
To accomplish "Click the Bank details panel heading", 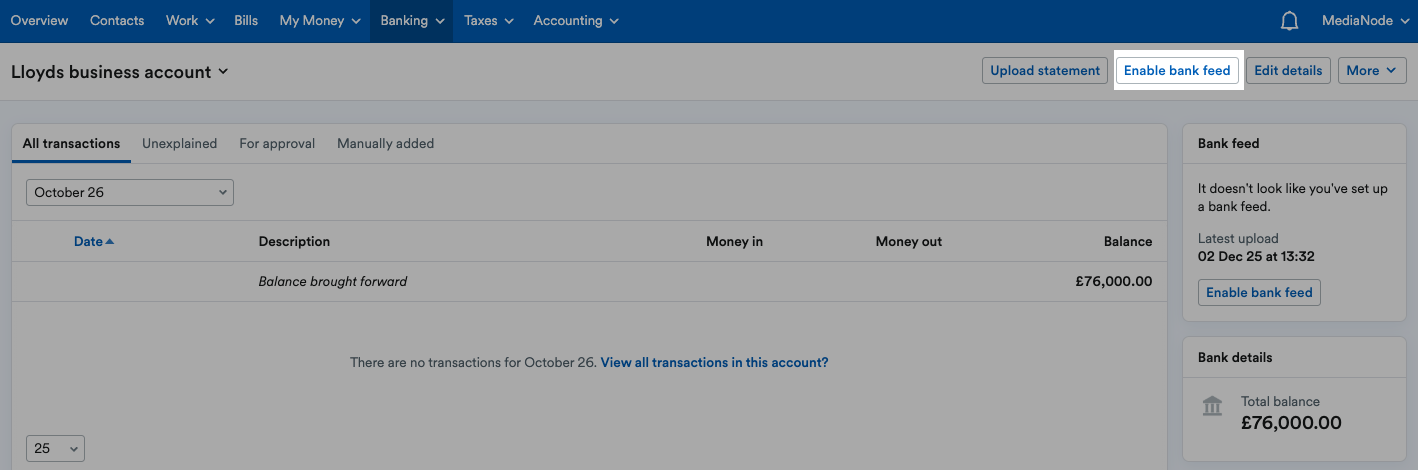I will point(1235,358).
